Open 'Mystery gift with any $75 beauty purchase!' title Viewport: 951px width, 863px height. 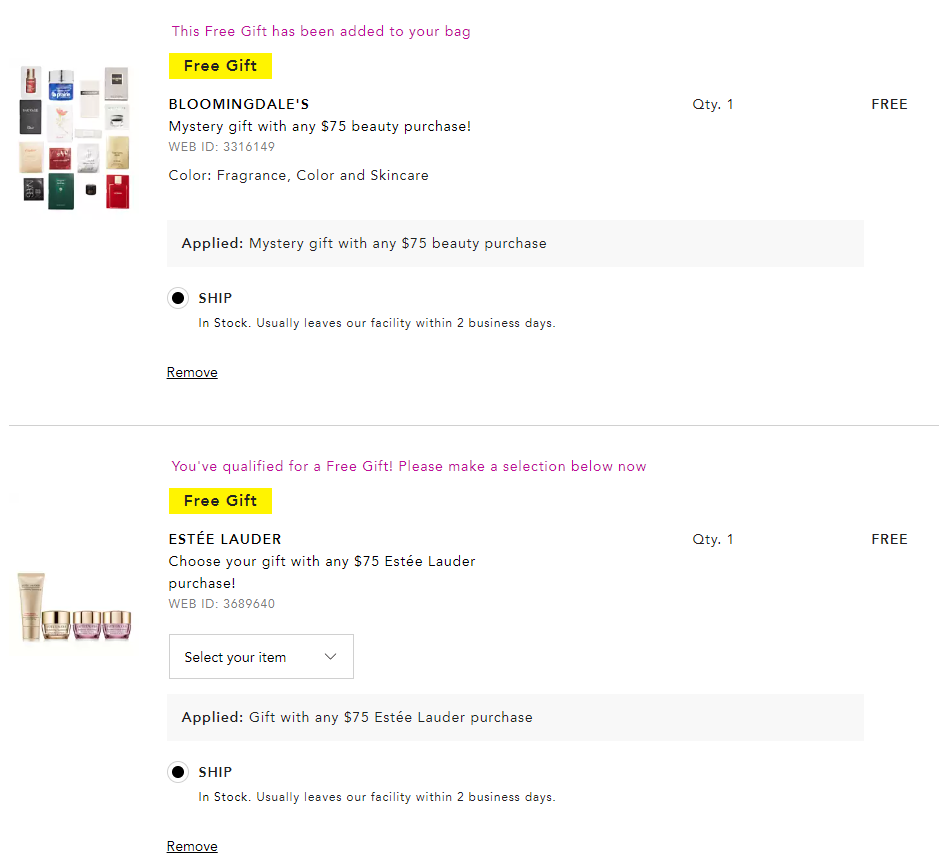pyautogui.click(x=320, y=126)
